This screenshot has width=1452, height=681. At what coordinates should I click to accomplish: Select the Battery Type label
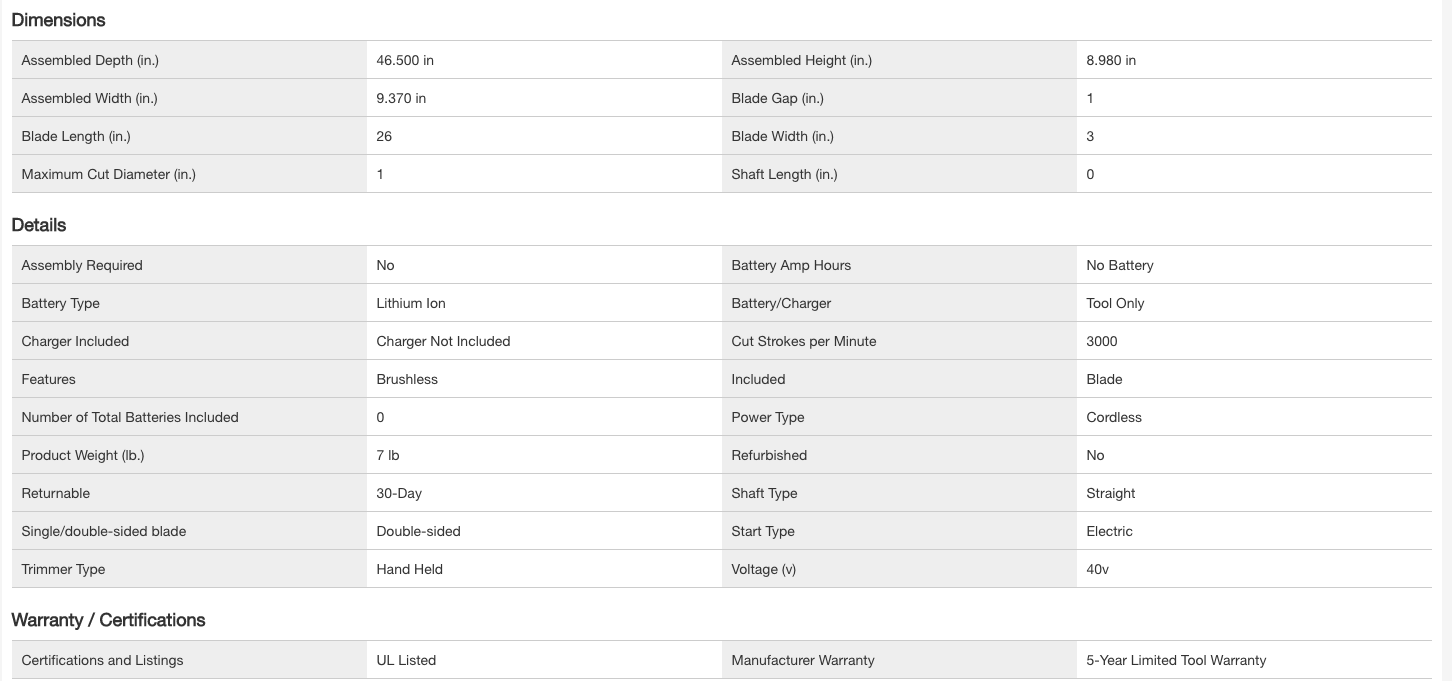[61, 303]
